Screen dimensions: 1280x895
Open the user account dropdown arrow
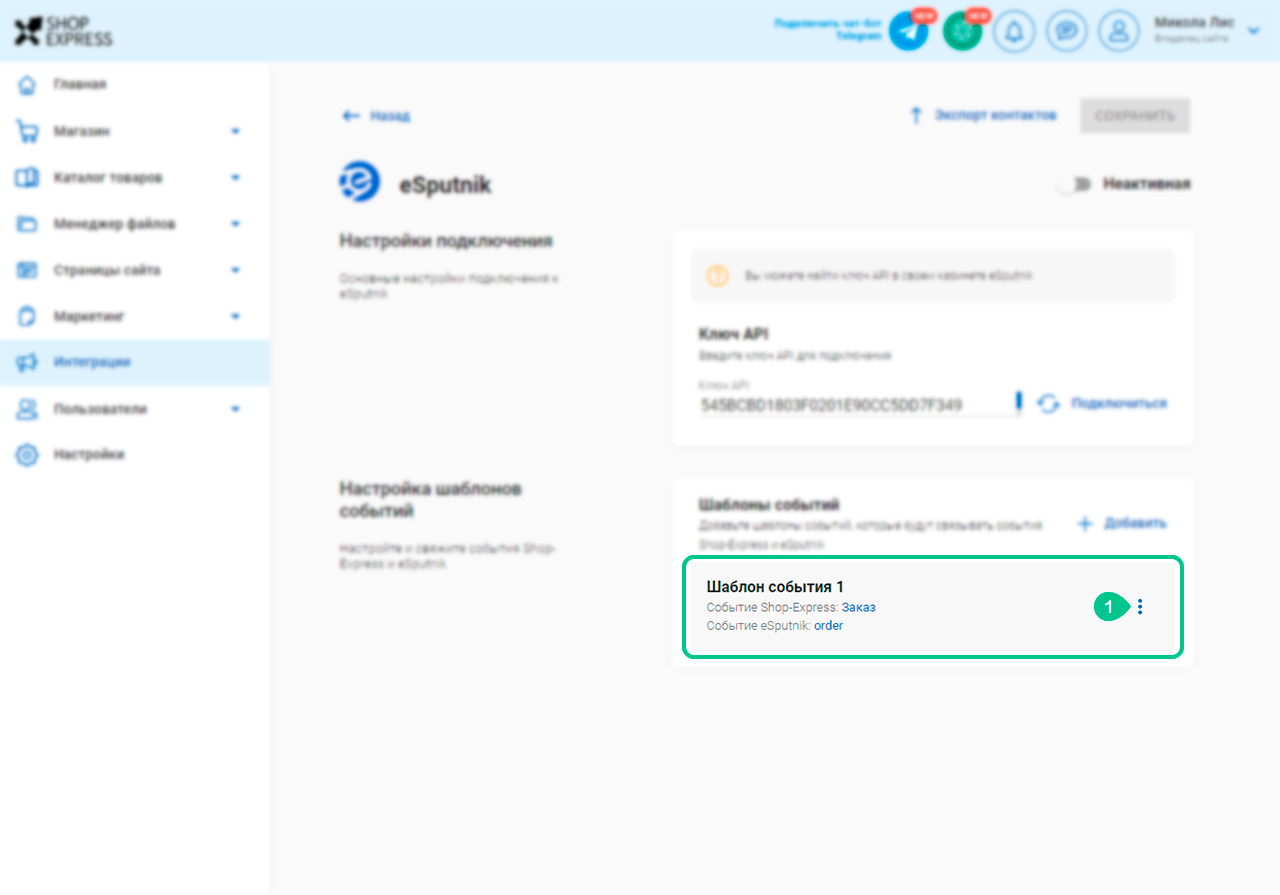(x=1254, y=31)
